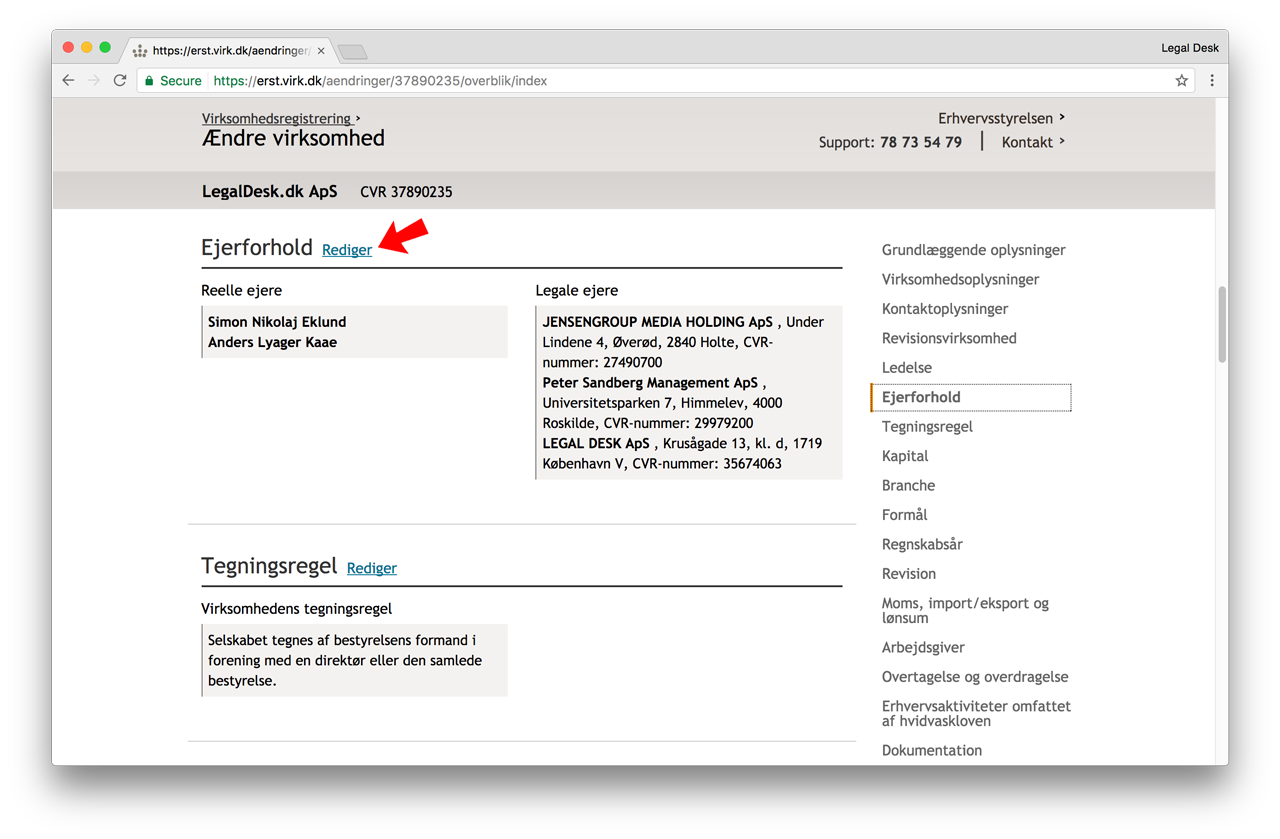Image resolution: width=1280 pixels, height=839 pixels.
Task: Select Tegningsregel in the side menu
Action: (927, 427)
